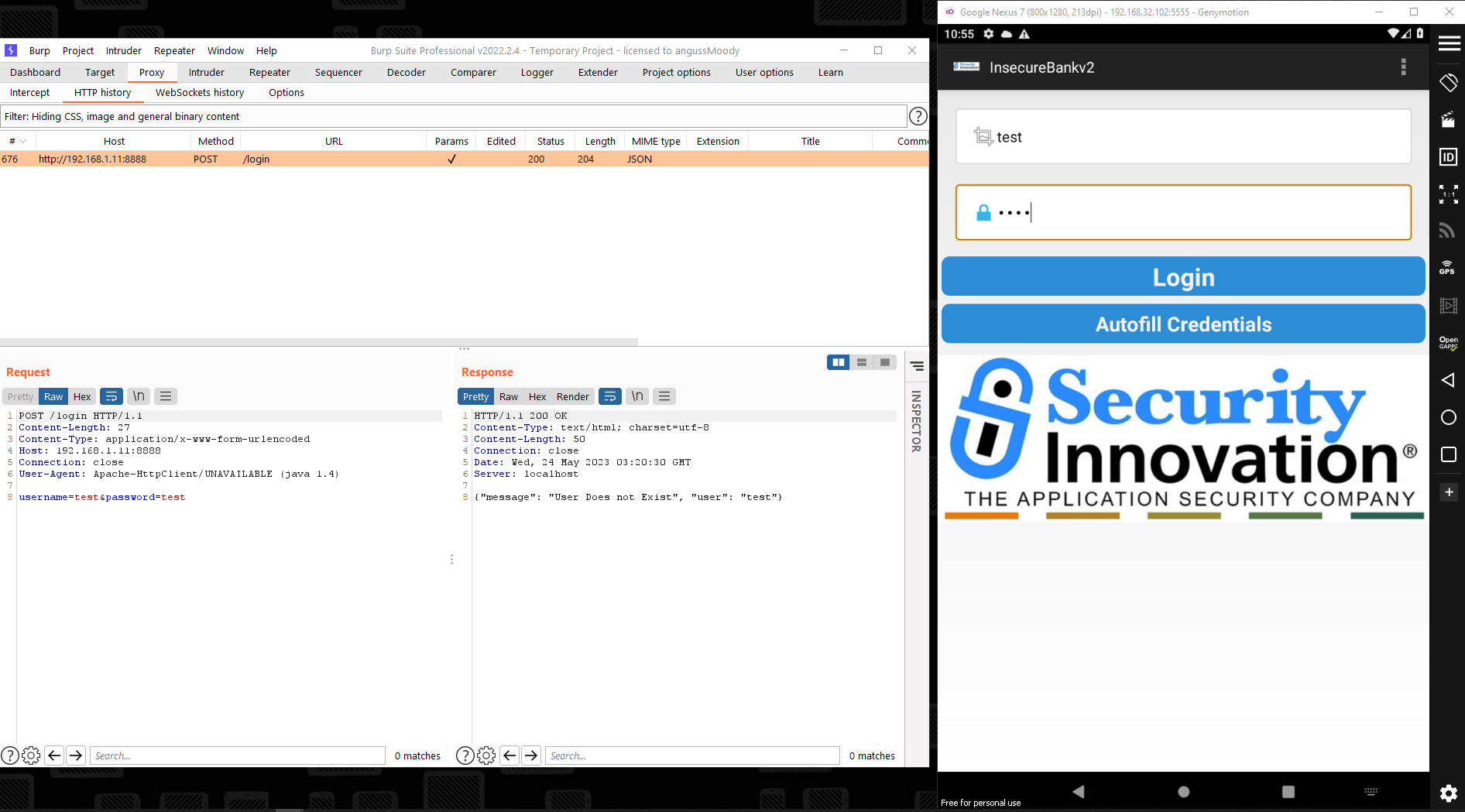This screenshot has height=812, width=1465.
Task: Toggle show non-printable chars in Request panel
Action: pos(139,396)
